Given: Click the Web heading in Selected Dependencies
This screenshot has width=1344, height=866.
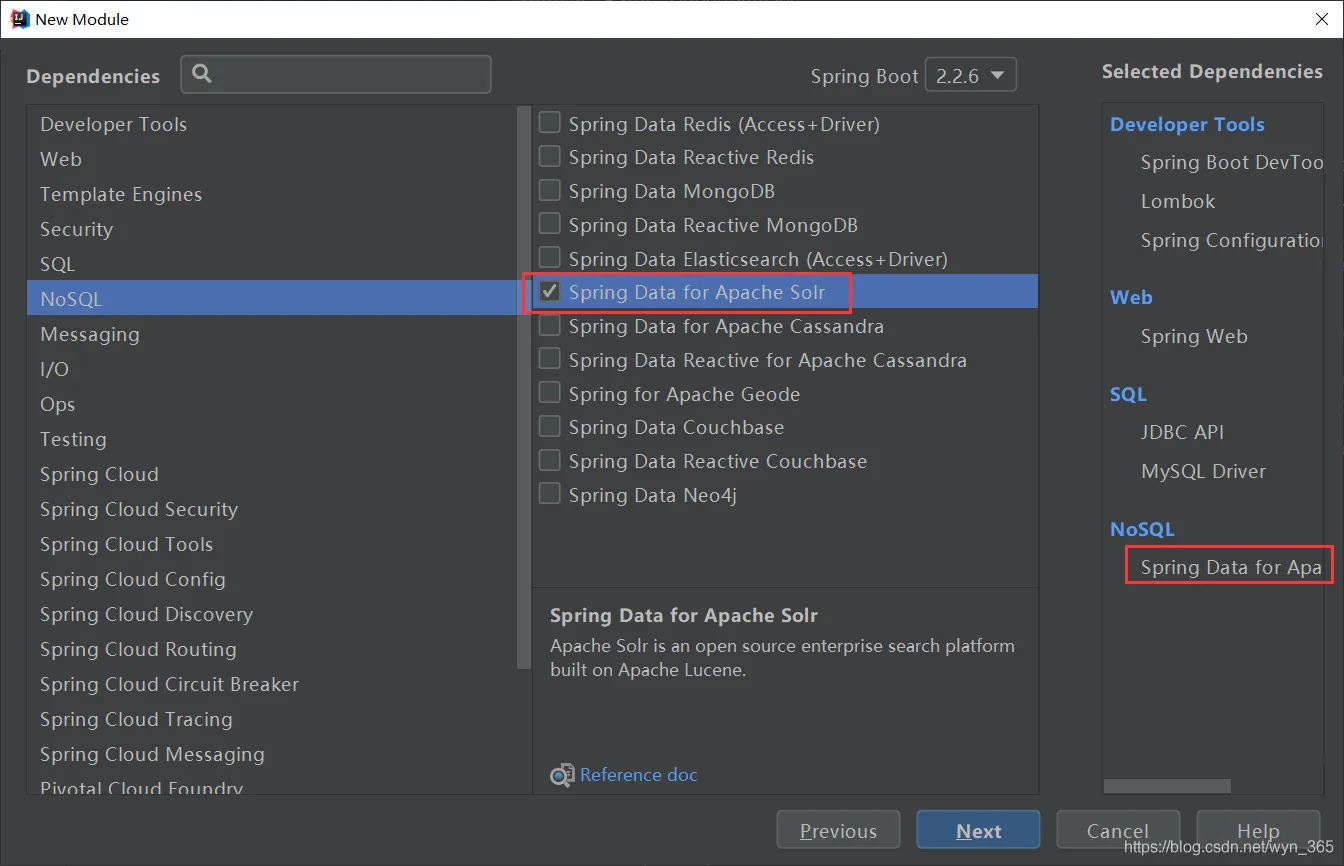Looking at the screenshot, I should click(1131, 297).
